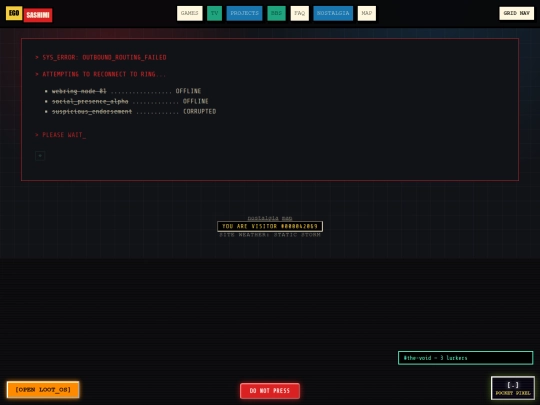Image resolution: width=540 pixels, height=405 pixels.
Task: Open the #the-void lurkers chat bar
Action: (465, 358)
